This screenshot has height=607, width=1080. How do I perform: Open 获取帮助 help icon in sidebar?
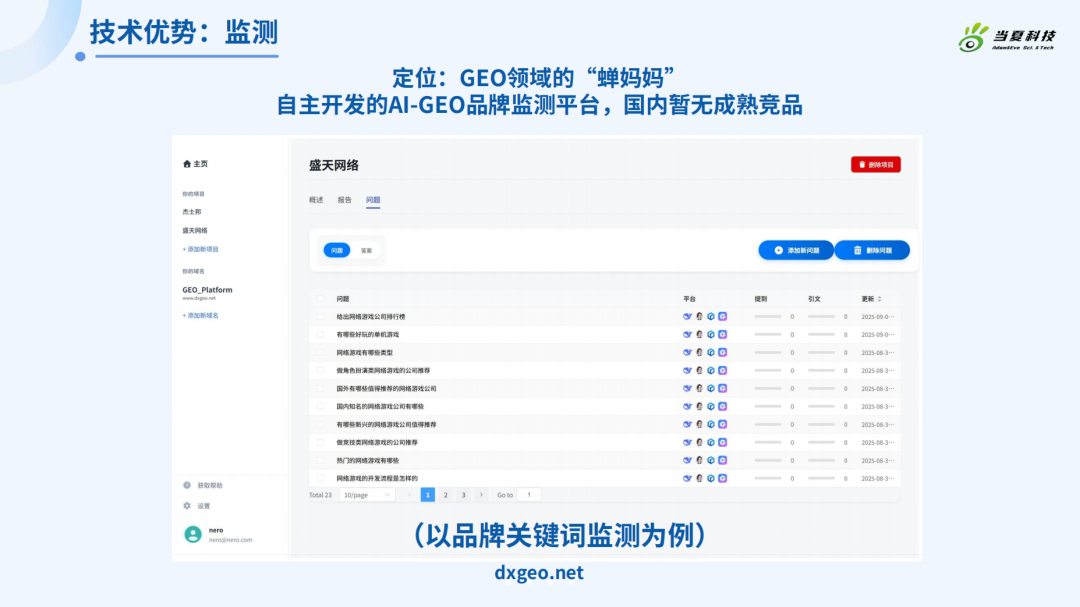[x=187, y=485]
